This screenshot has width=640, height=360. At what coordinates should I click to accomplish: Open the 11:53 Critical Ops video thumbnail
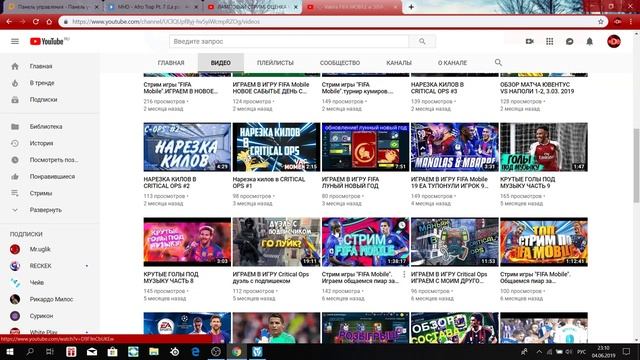(x=455, y=242)
